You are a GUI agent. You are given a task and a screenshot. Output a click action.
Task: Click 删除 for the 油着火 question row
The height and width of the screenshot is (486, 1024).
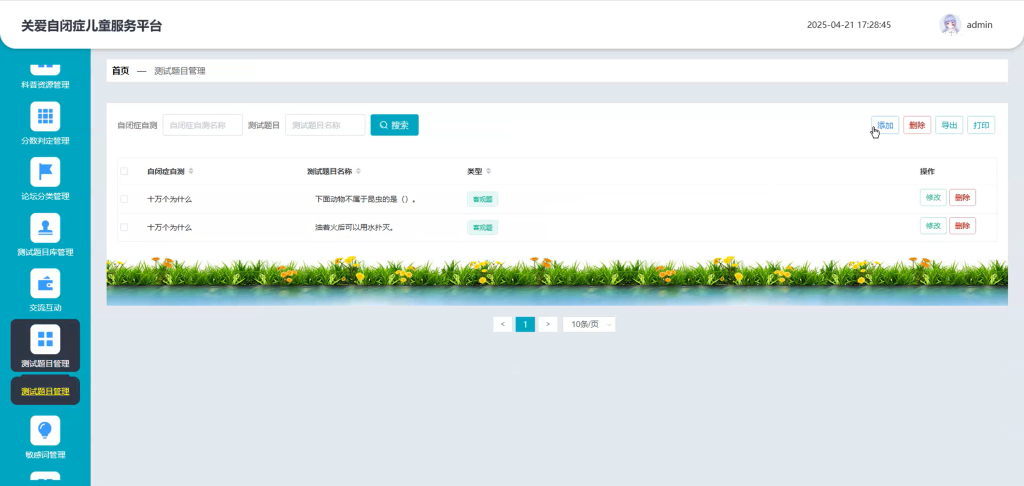click(963, 225)
